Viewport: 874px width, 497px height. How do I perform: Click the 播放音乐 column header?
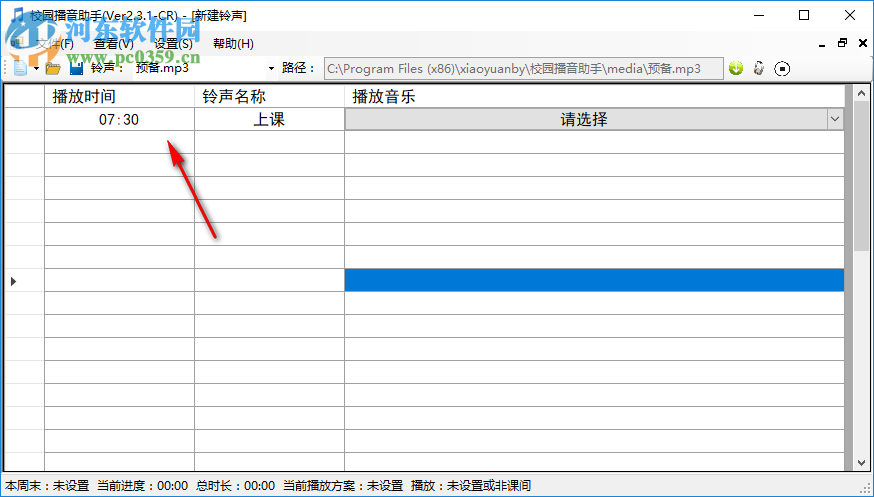coord(594,96)
